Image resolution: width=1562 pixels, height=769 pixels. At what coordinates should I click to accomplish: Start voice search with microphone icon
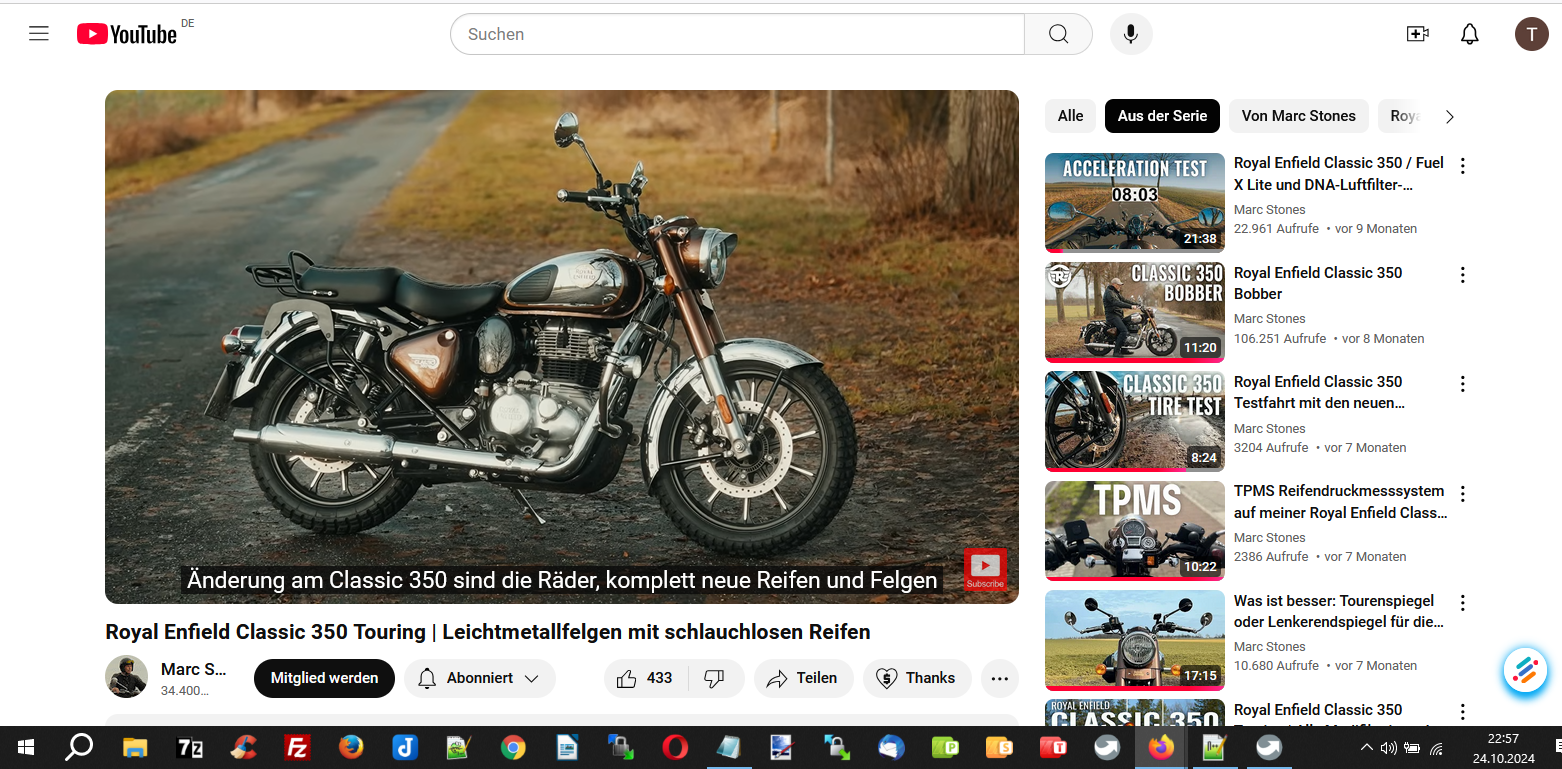coord(1130,34)
